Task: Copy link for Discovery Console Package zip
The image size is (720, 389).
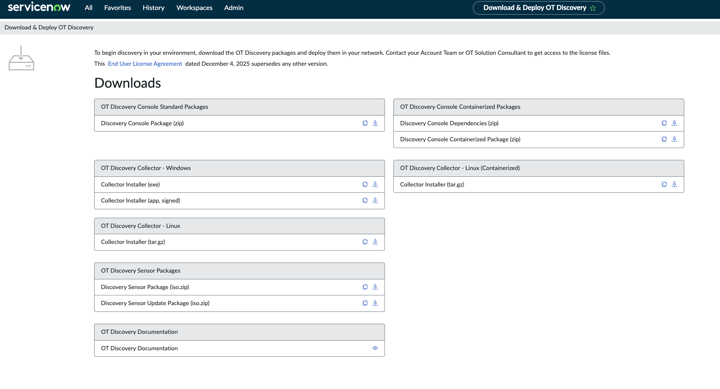Action: pos(365,123)
